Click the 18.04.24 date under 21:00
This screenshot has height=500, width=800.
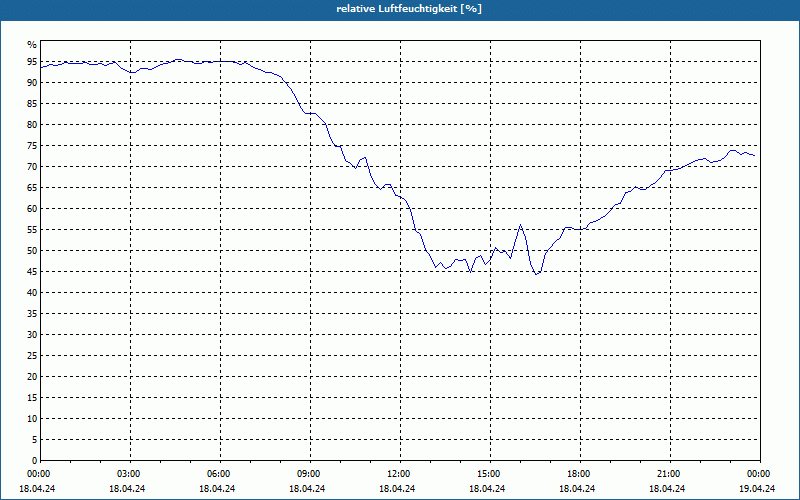point(667,489)
